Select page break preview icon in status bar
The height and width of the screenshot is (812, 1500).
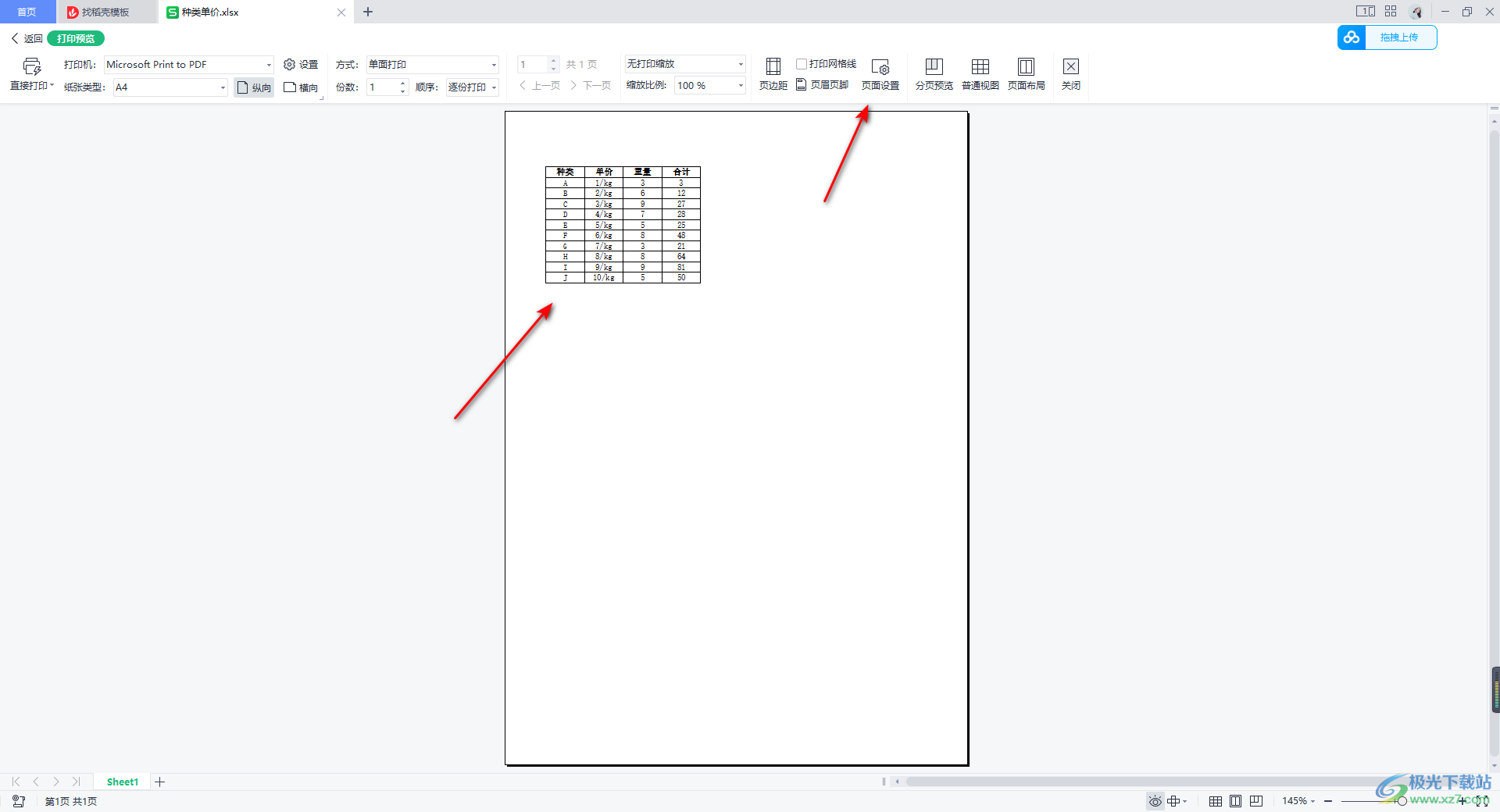1256,801
